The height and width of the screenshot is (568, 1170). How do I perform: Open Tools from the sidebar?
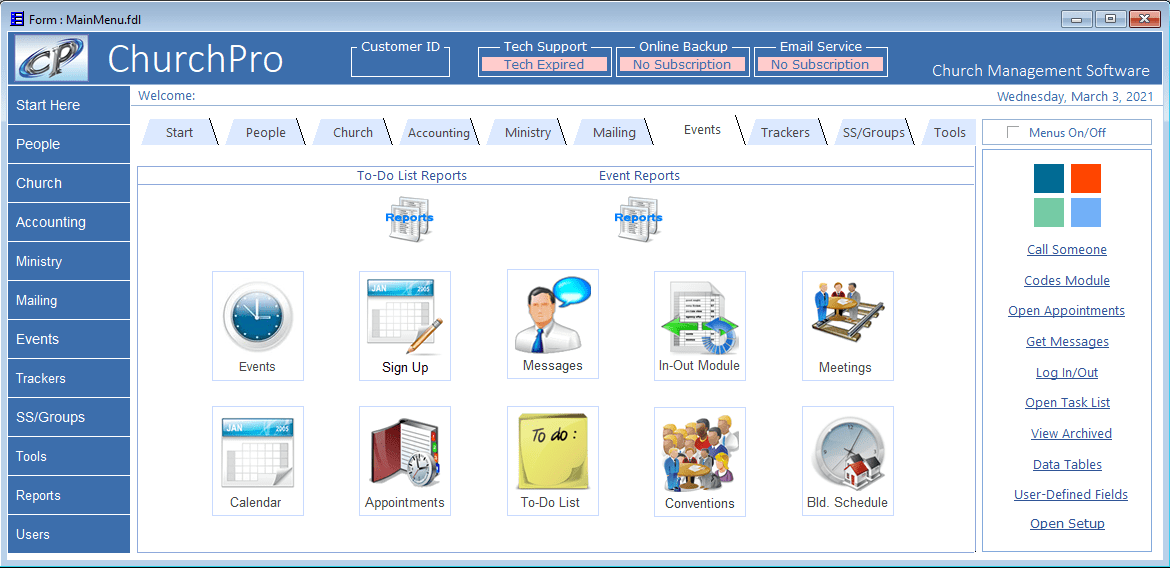69,456
